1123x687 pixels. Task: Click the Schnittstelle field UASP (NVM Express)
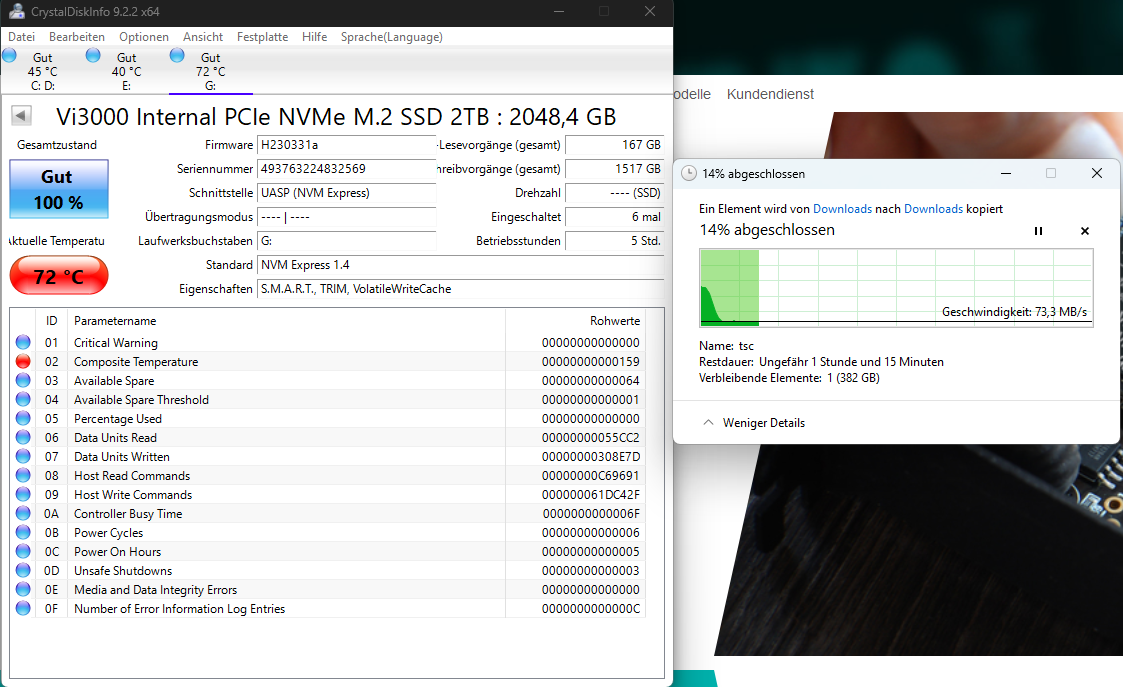347,193
